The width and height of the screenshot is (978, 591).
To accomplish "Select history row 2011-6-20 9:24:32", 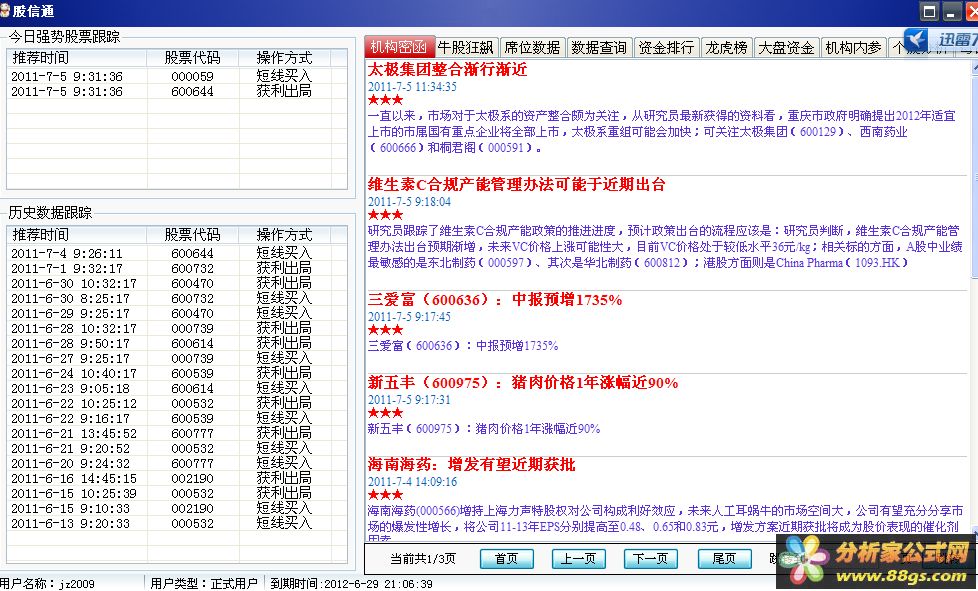I will pyautogui.click(x=177, y=464).
